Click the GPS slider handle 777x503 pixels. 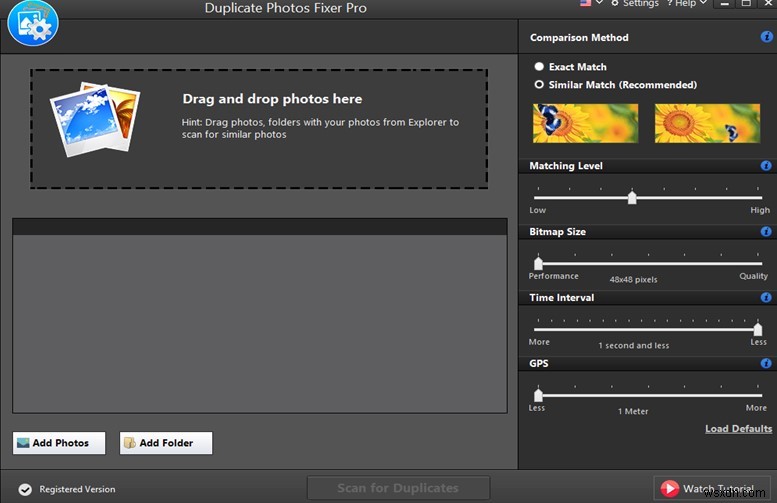point(538,395)
